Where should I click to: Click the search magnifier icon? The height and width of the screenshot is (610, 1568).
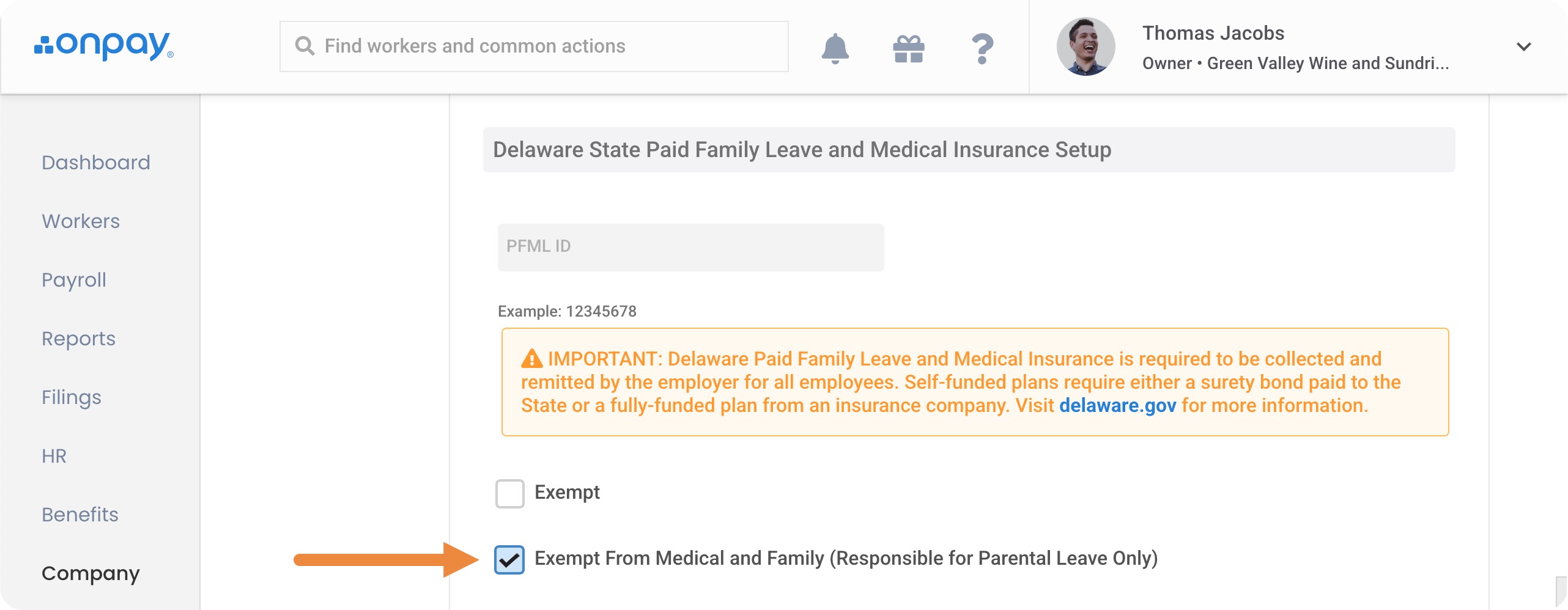305,46
